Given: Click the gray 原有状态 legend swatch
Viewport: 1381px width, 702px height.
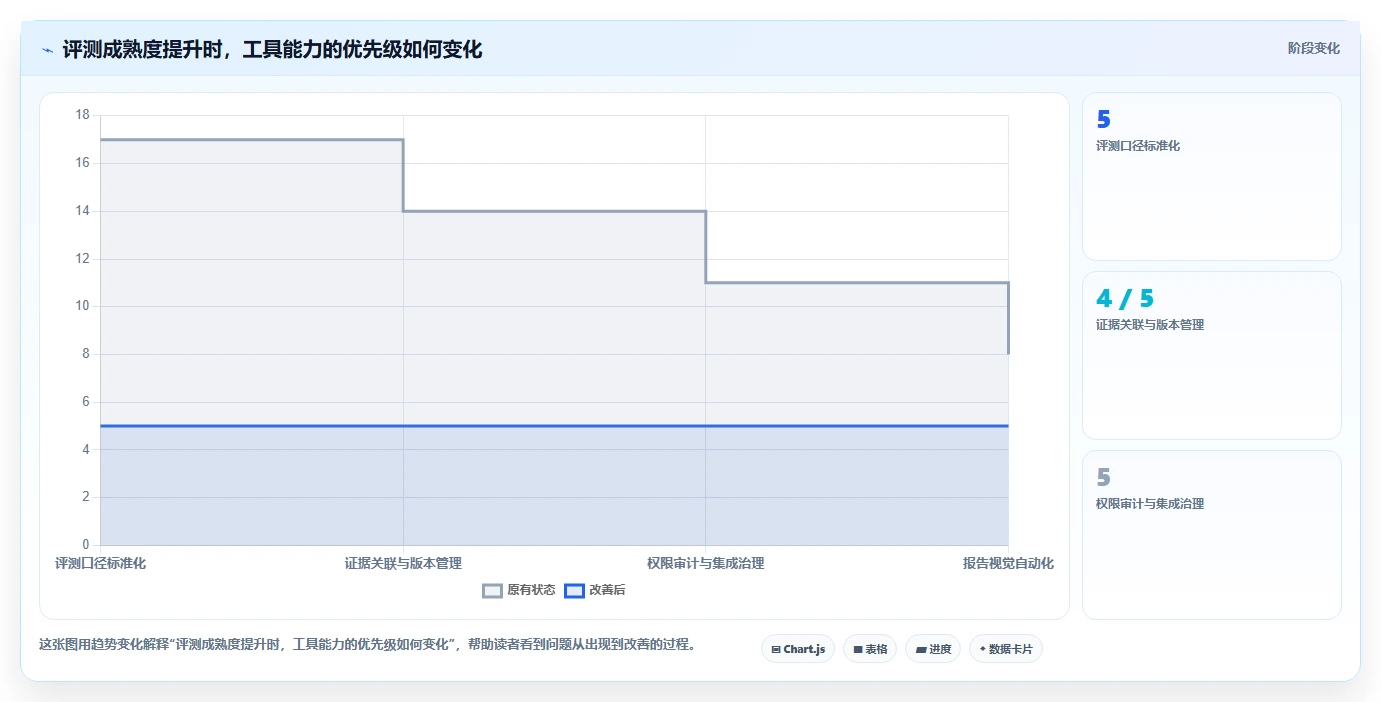Looking at the screenshot, I should [492, 590].
